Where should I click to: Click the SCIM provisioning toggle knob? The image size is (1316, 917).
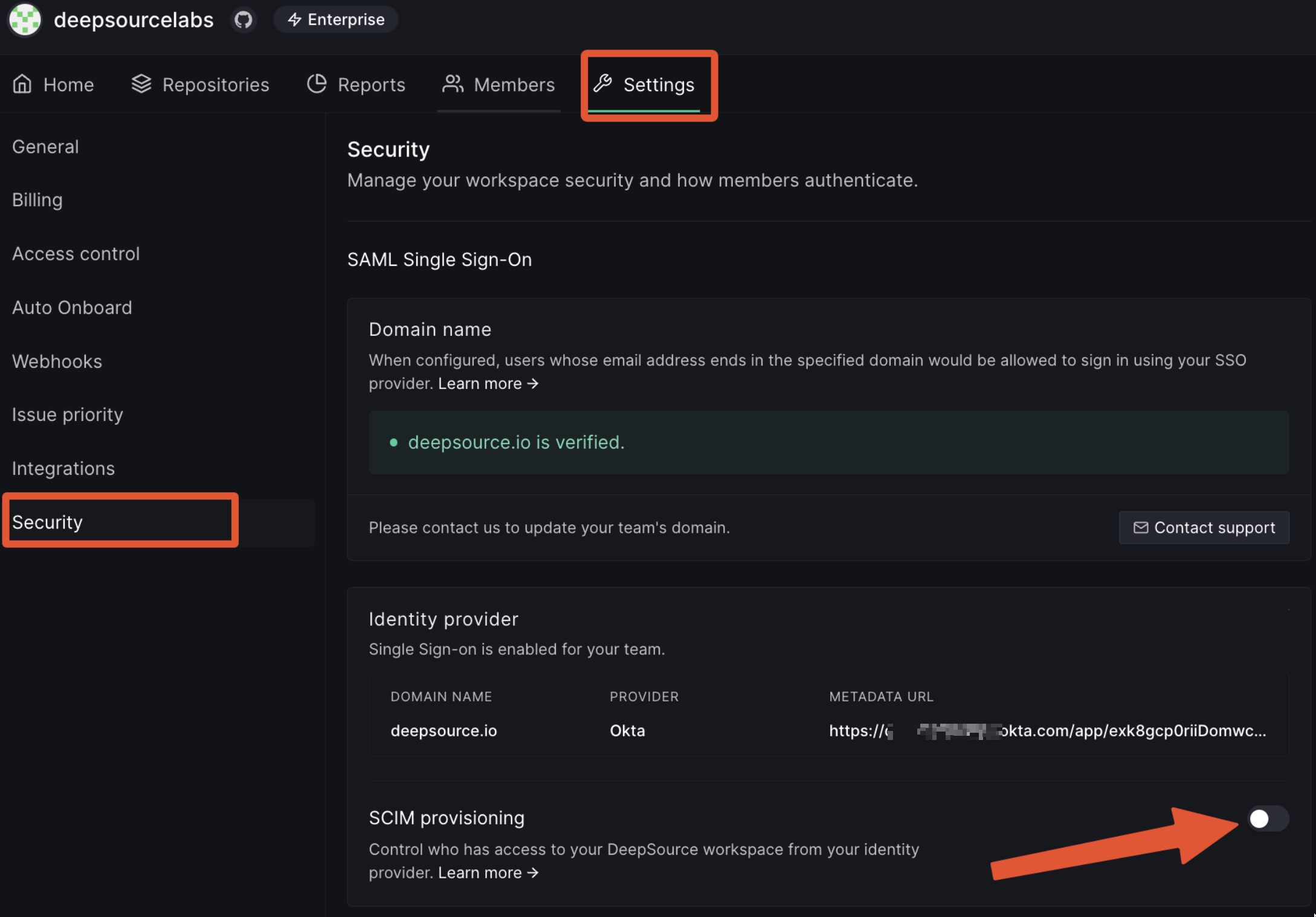(1259, 819)
